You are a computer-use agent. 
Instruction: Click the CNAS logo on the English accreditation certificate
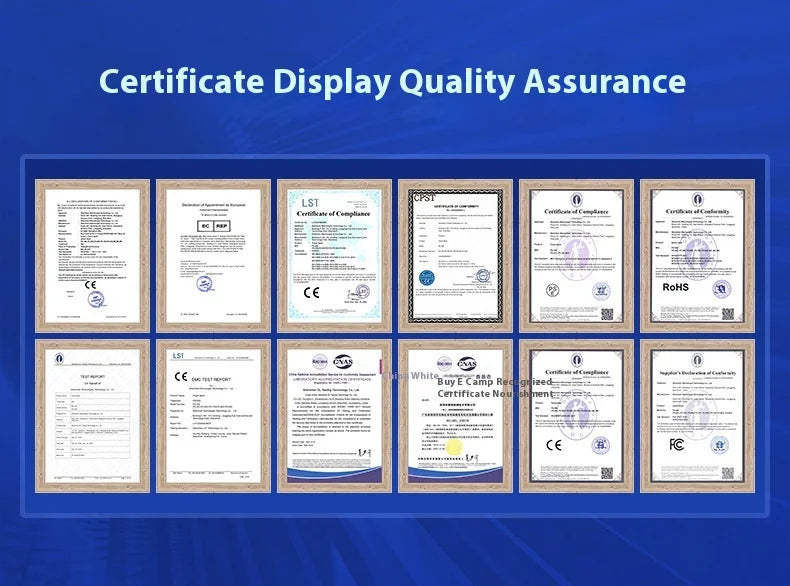343,362
